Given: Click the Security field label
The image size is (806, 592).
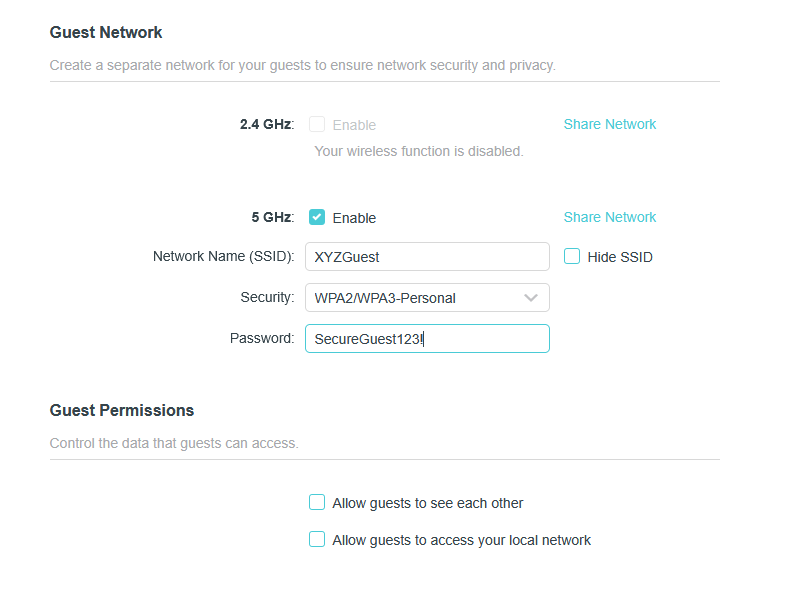Looking at the screenshot, I should click(x=267, y=297).
